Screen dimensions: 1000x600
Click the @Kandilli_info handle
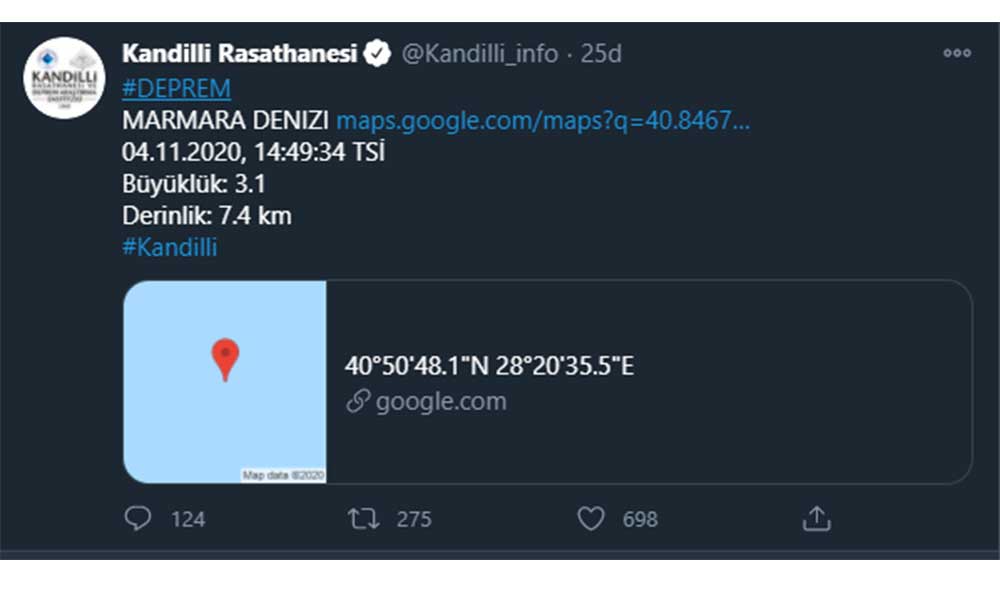point(480,54)
